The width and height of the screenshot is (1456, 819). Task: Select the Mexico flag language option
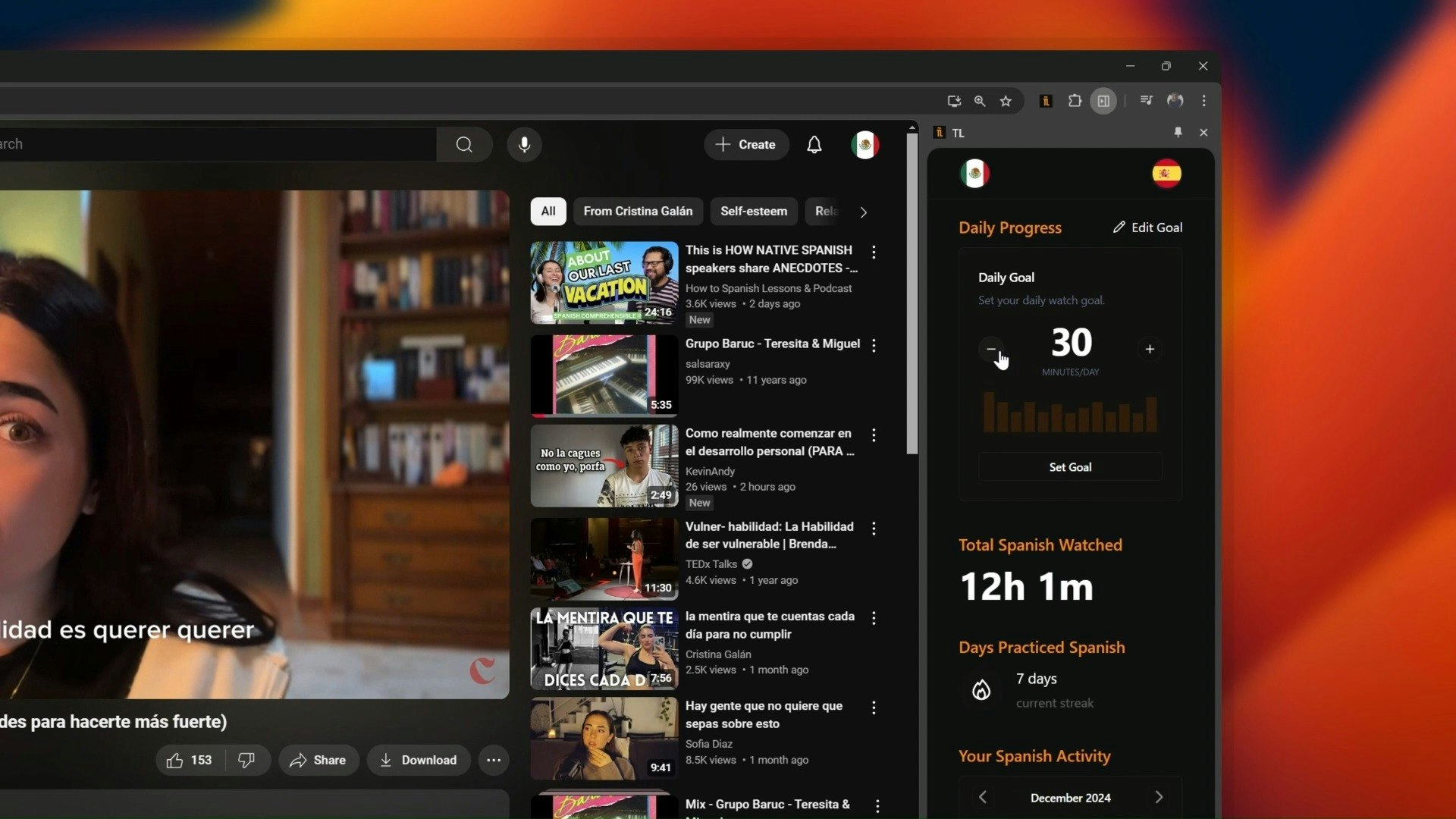pyautogui.click(x=974, y=173)
